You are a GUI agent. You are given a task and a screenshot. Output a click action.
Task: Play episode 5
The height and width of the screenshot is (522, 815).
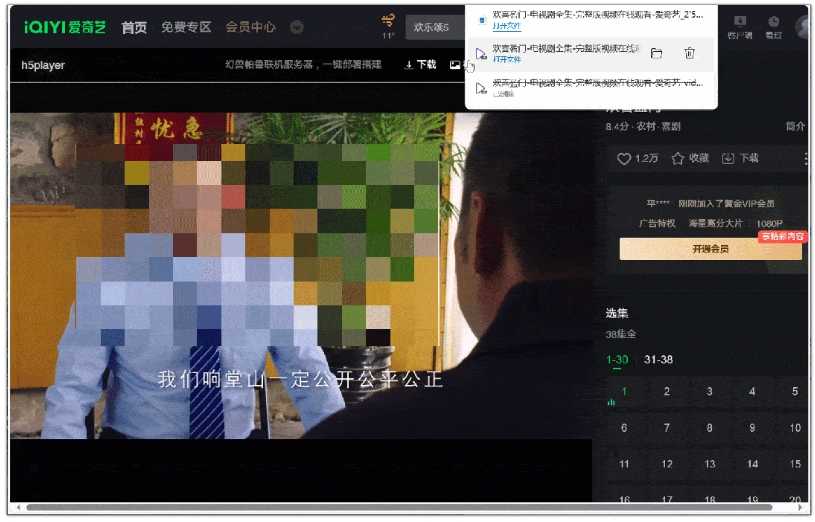(x=795, y=392)
